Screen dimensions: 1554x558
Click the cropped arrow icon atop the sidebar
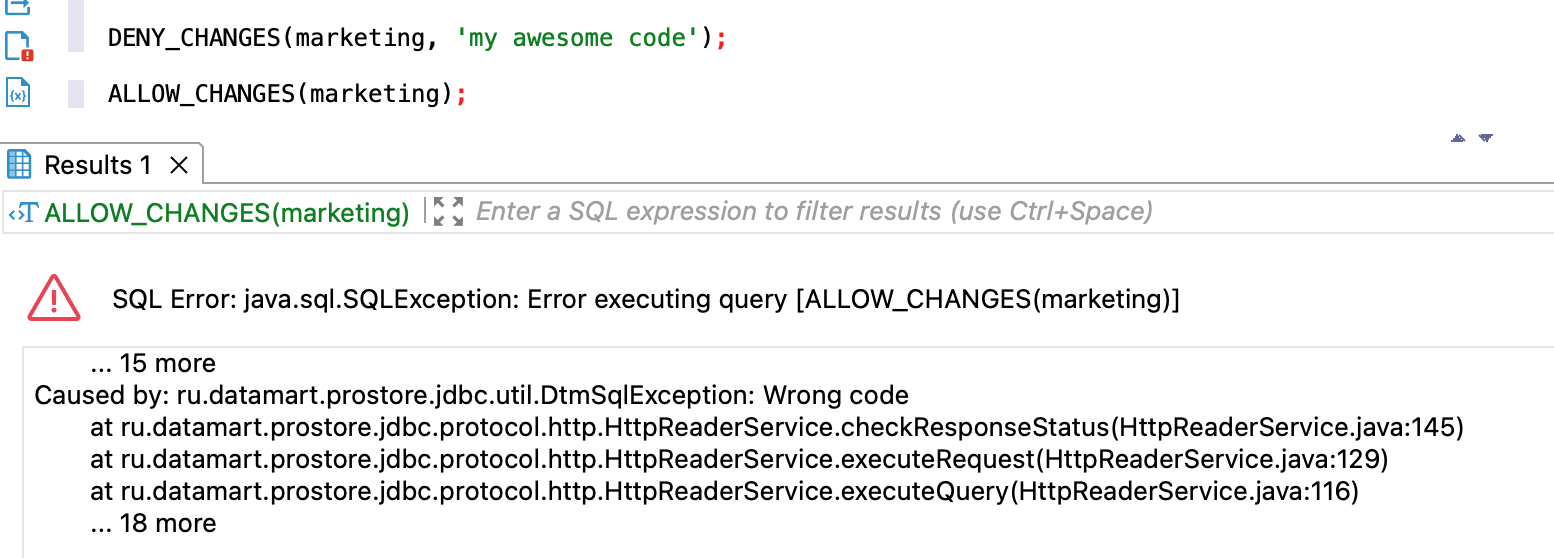click(x=19, y=6)
